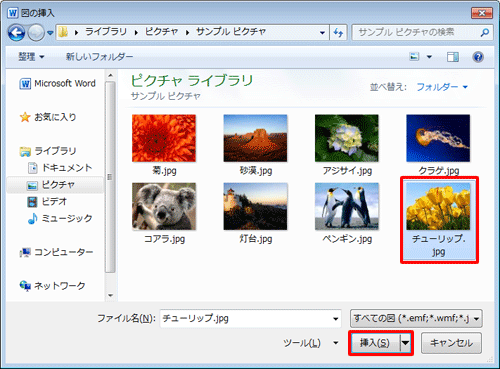Viewport: 500px width, 369px height.
Task: Expand the 挿入 button options arrow
Action: pyautogui.click(x=405, y=343)
